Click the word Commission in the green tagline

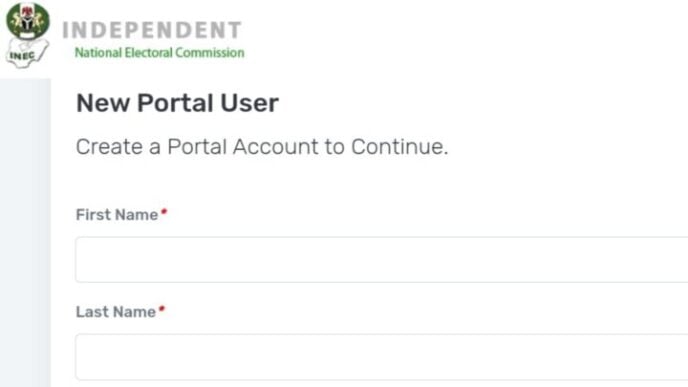coord(210,53)
